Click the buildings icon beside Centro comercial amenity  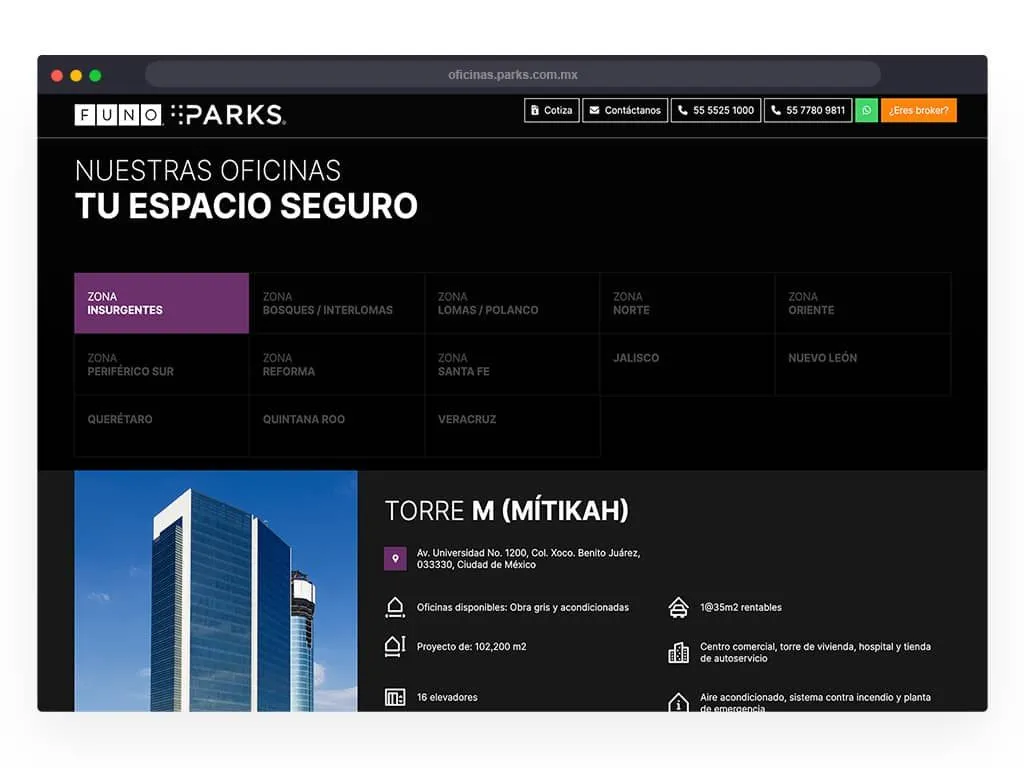(x=678, y=652)
